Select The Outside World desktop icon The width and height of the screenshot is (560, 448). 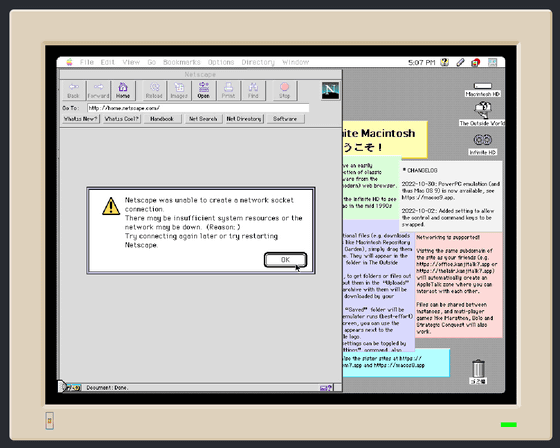coord(482,114)
